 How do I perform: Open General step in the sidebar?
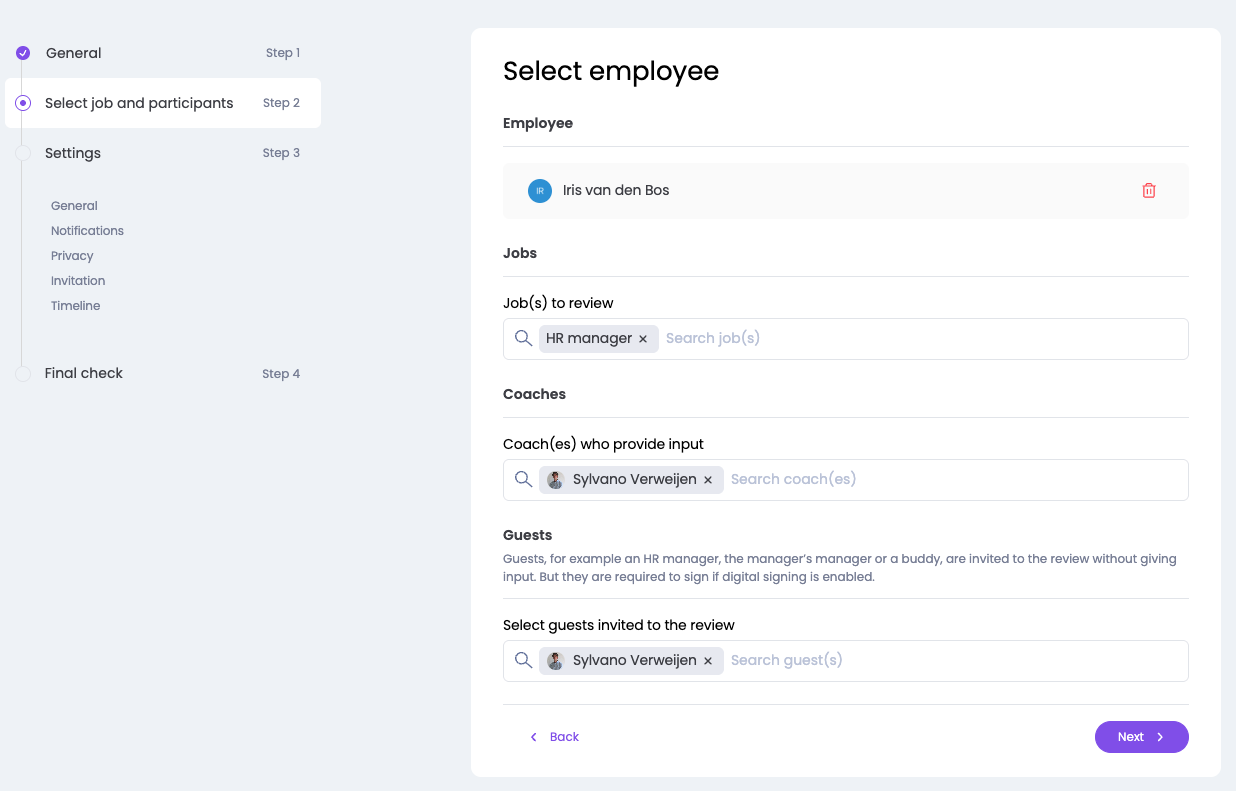[74, 53]
